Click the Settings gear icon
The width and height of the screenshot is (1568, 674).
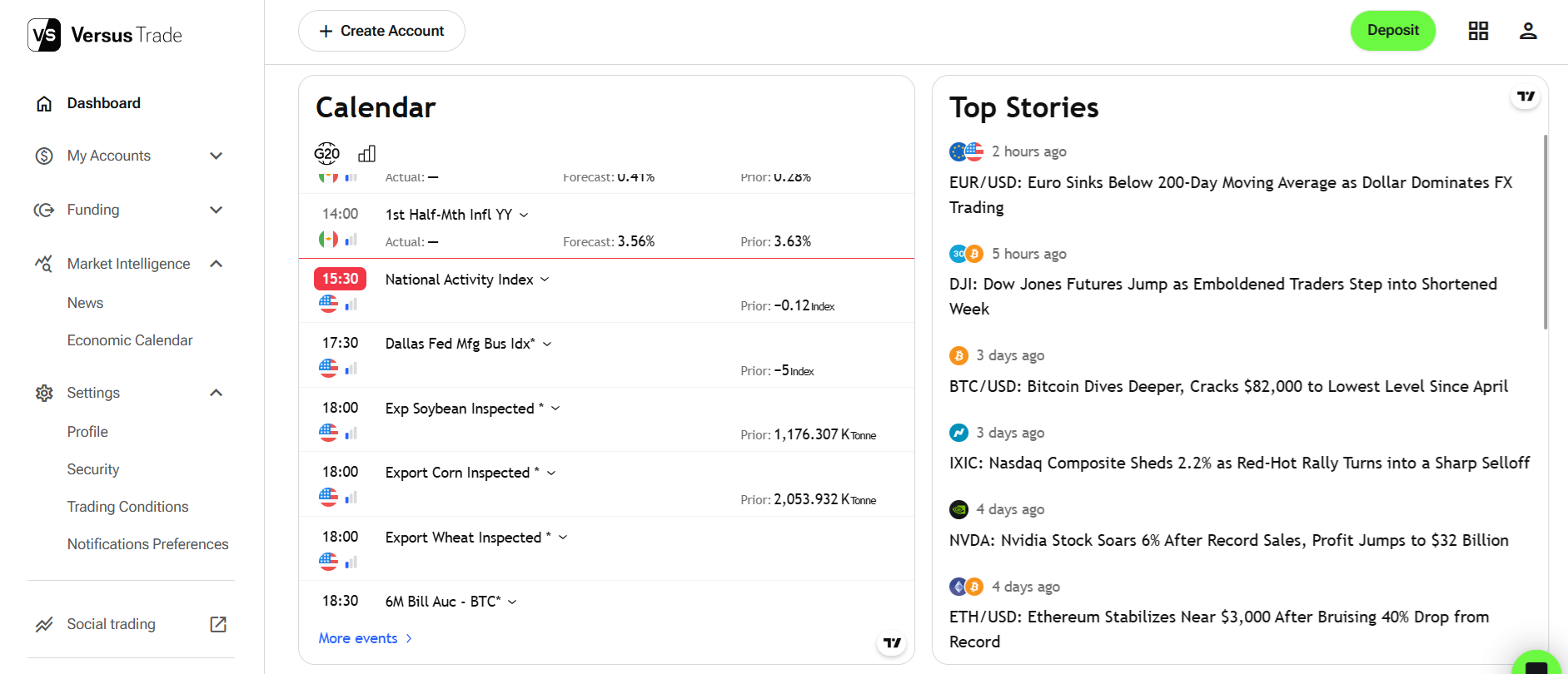(x=44, y=393)
